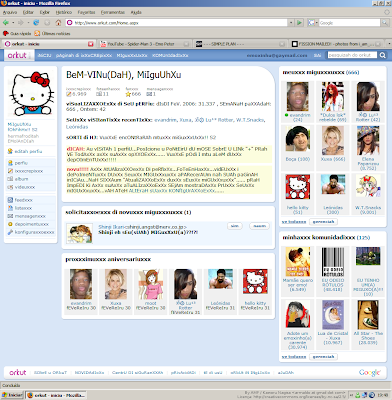Click the fans star count 666
392x400 pixels.
click(x=133, y=94)
